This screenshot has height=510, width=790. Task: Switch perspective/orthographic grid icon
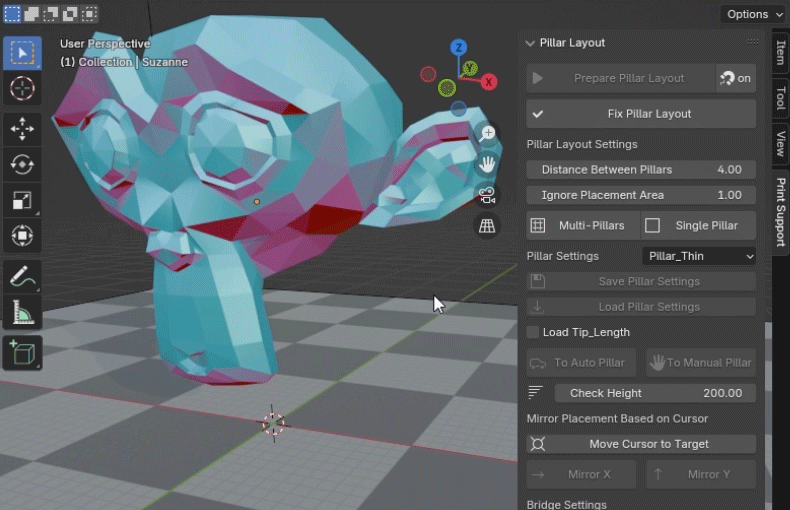click(x=487, y=226)
